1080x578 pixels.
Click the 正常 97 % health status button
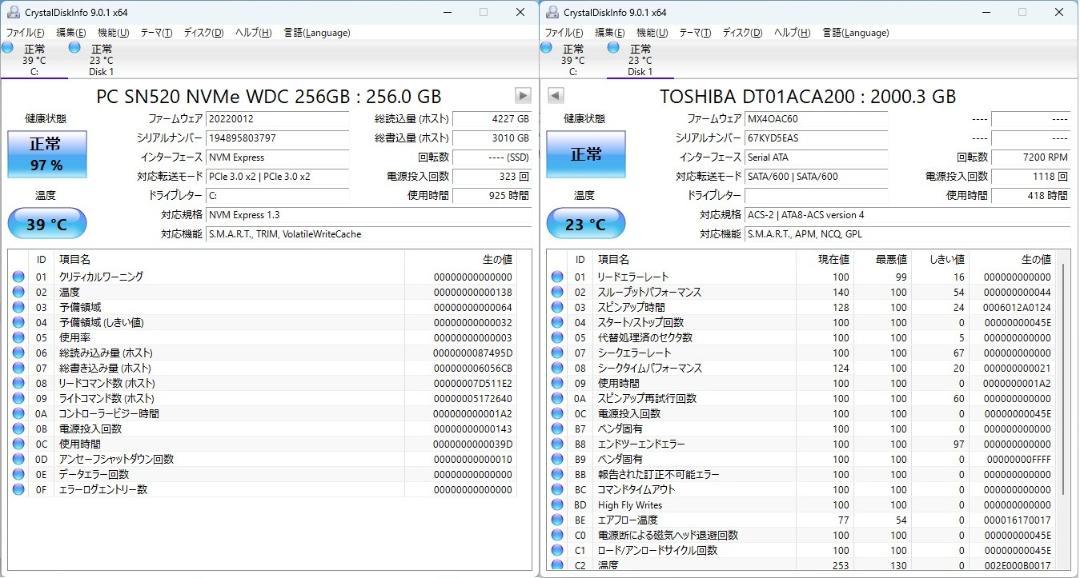(47, 154)
